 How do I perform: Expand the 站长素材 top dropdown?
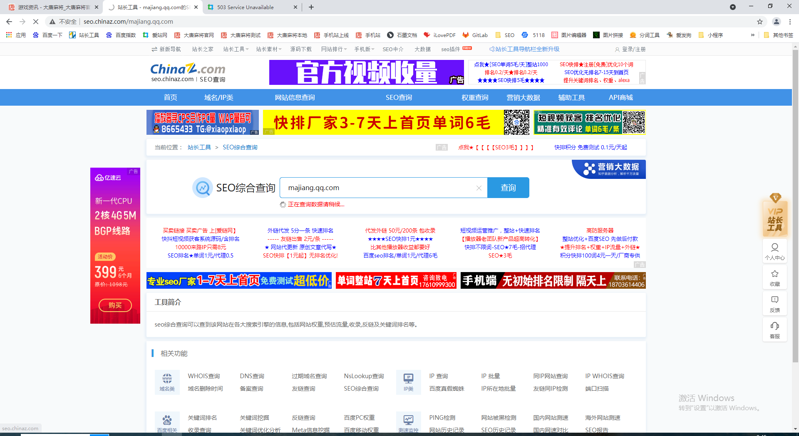click(x=269, y=49)
